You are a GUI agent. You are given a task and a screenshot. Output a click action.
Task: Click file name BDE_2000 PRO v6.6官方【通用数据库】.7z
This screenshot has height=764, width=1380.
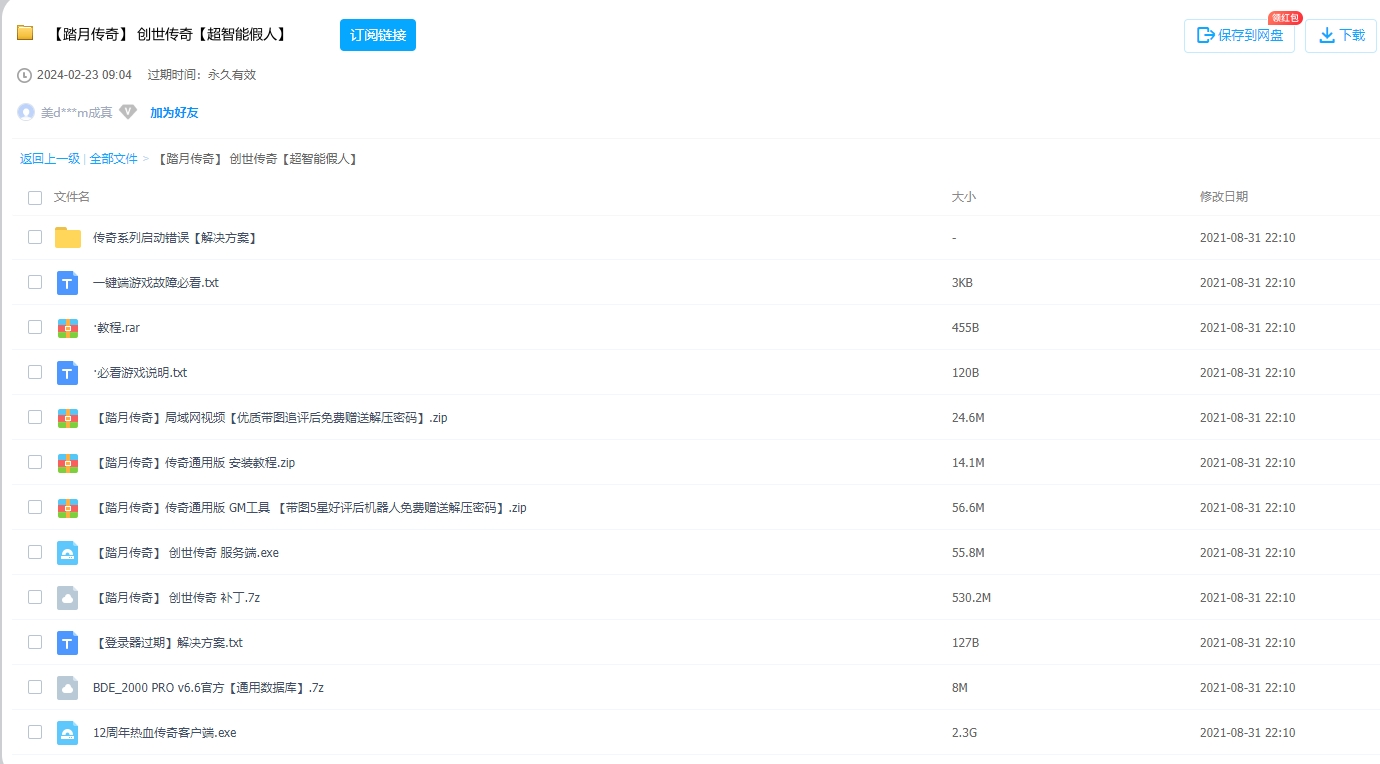point(208,688)
